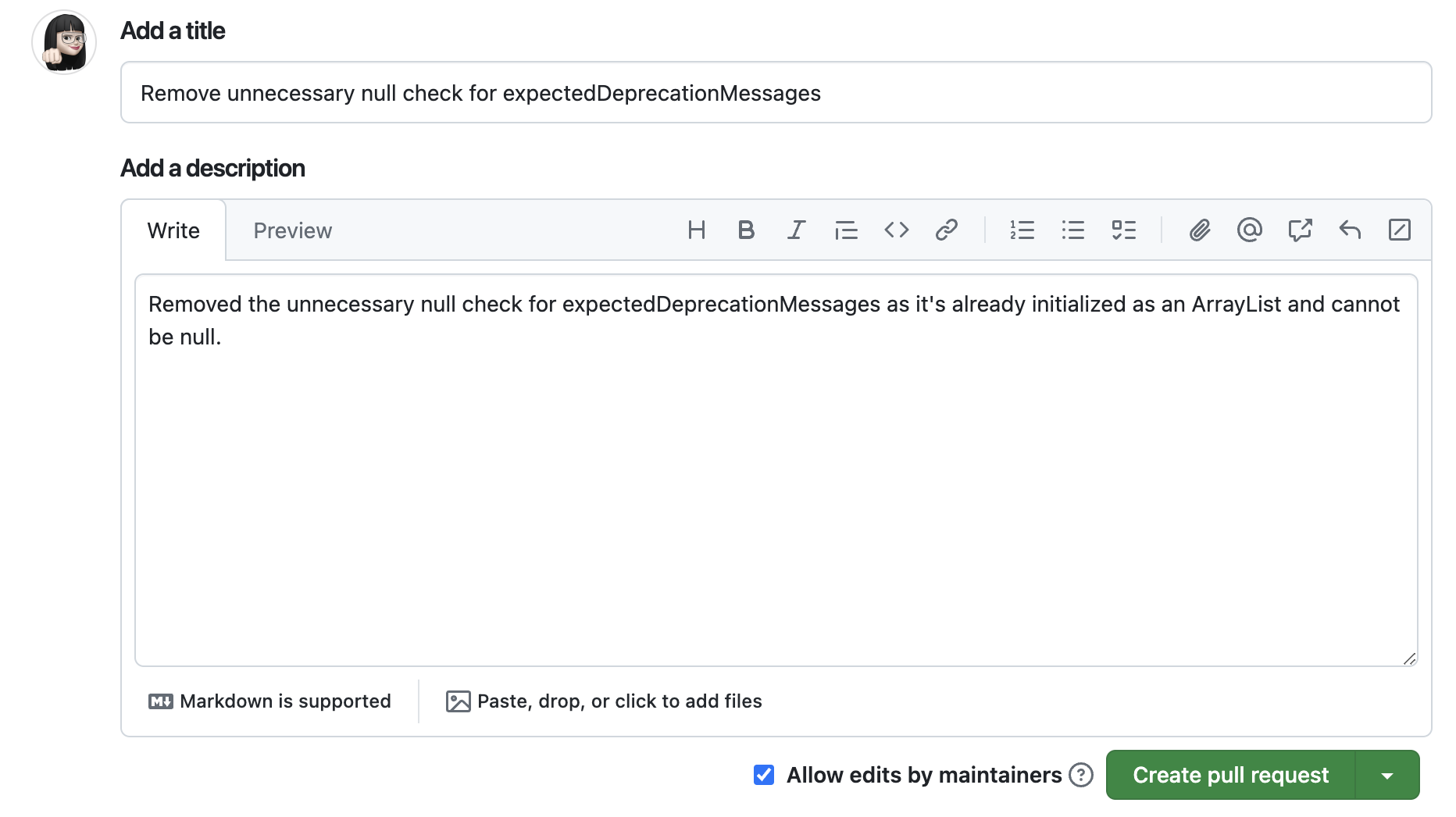Focus the pull request title field
This screenshot has height=817, width=1456.
(776, 92)
